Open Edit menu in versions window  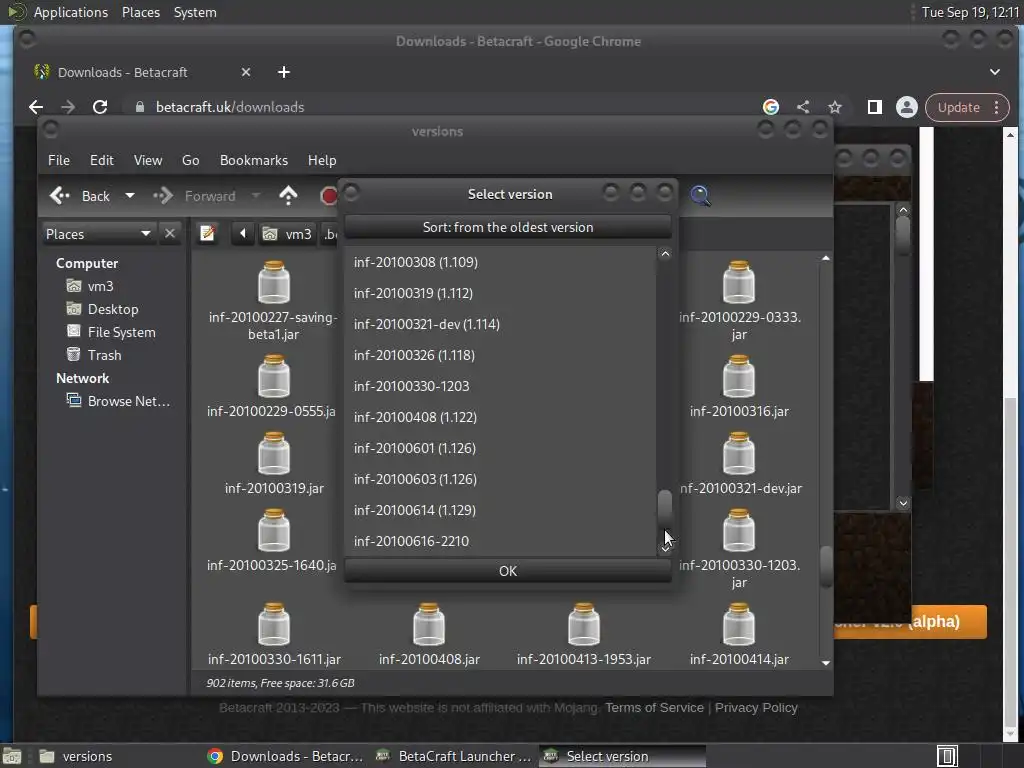[101, 160]
